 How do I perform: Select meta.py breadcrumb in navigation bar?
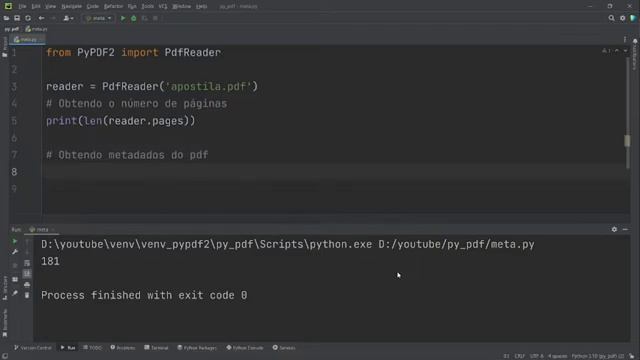[37, 29]
